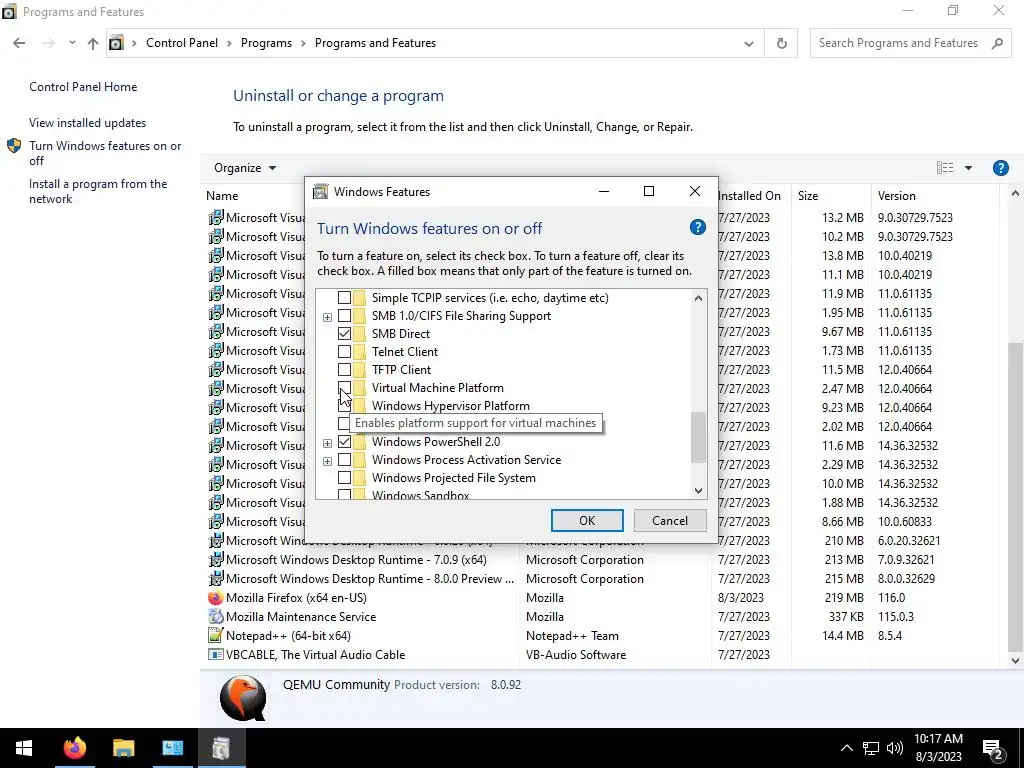Open File Explorer from the taskbar
1024x768 pixels.
(x=123, y=748)
